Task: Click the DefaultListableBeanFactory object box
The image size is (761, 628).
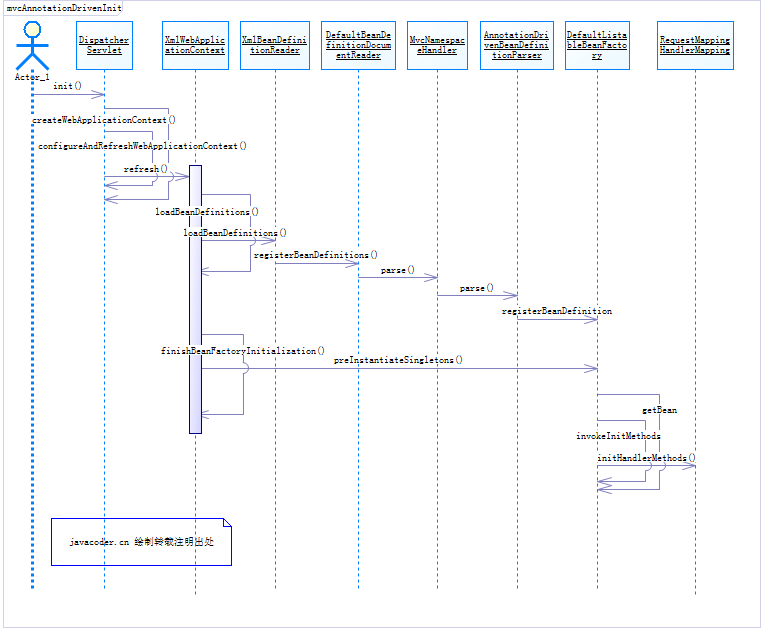Action: tap(597, 45)
